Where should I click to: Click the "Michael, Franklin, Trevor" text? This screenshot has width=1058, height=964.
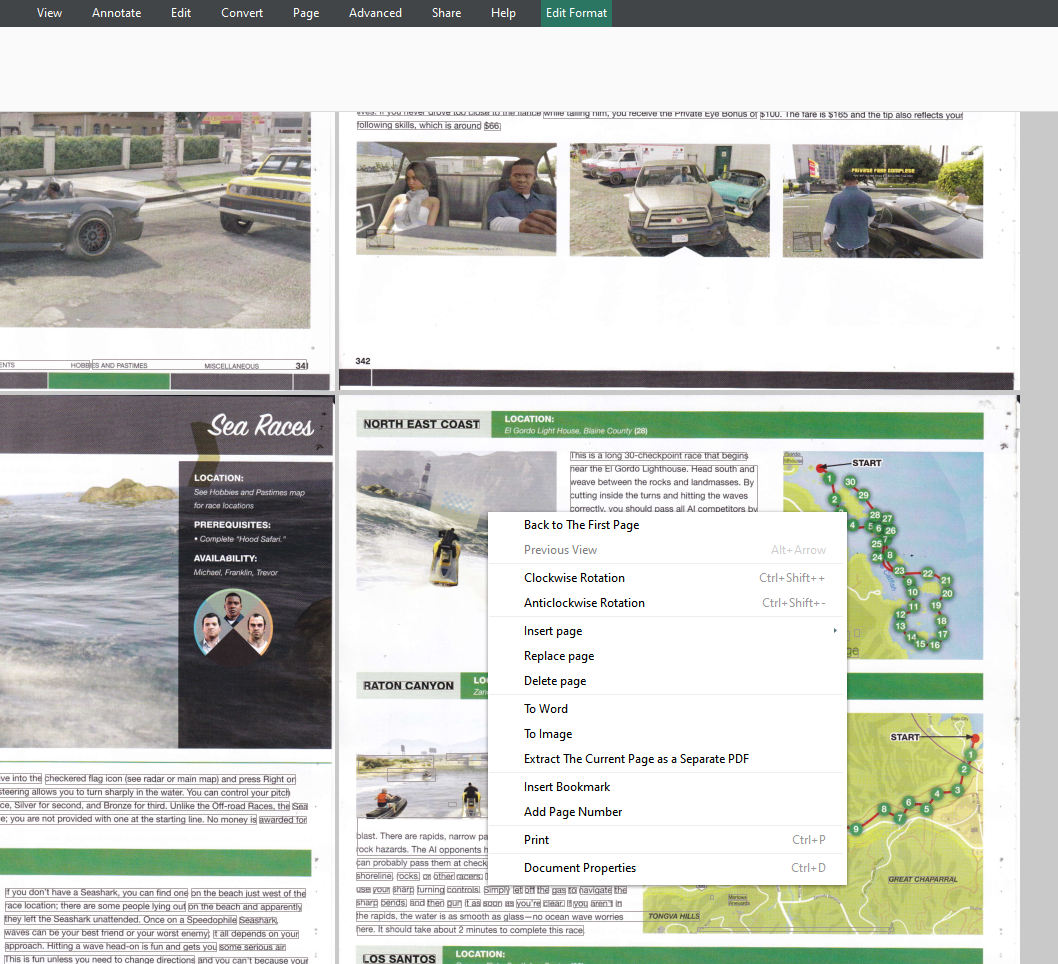pos(235,573)
